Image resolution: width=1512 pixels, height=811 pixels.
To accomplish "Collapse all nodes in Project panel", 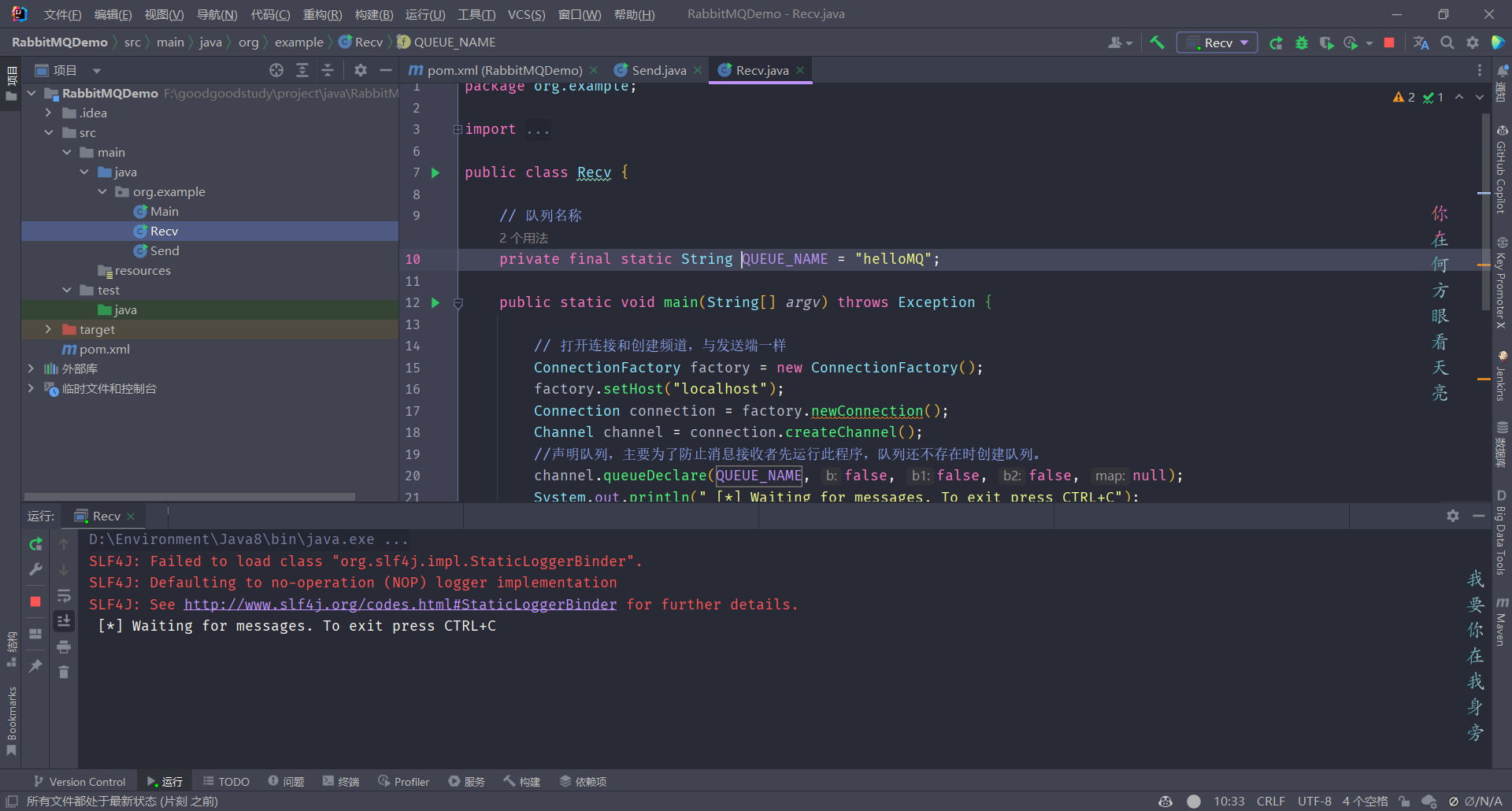I will (x=328, y=70).
